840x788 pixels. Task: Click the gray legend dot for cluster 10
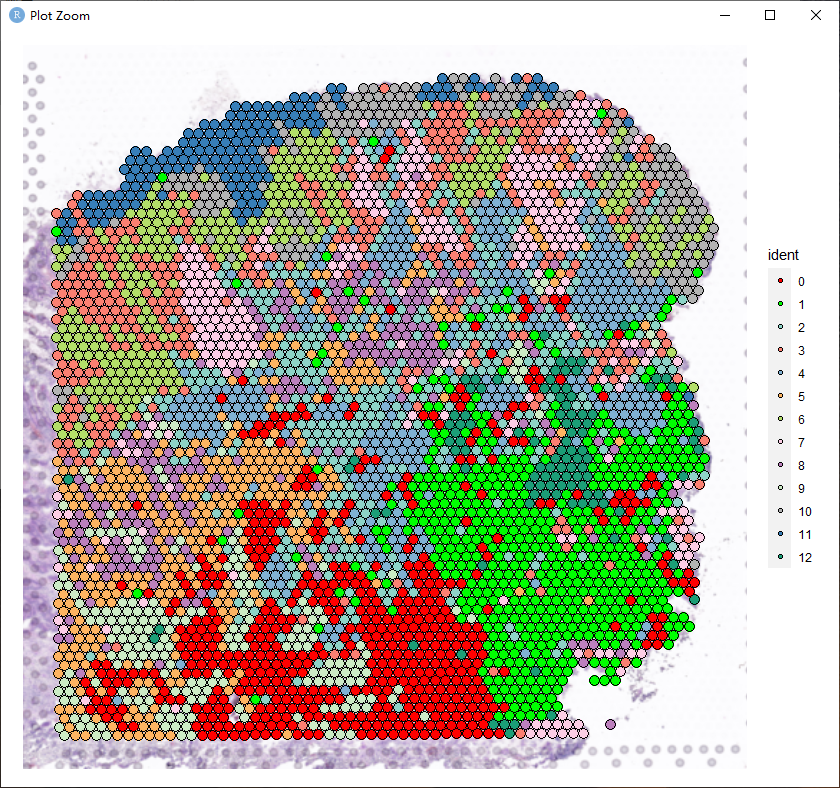781,511
